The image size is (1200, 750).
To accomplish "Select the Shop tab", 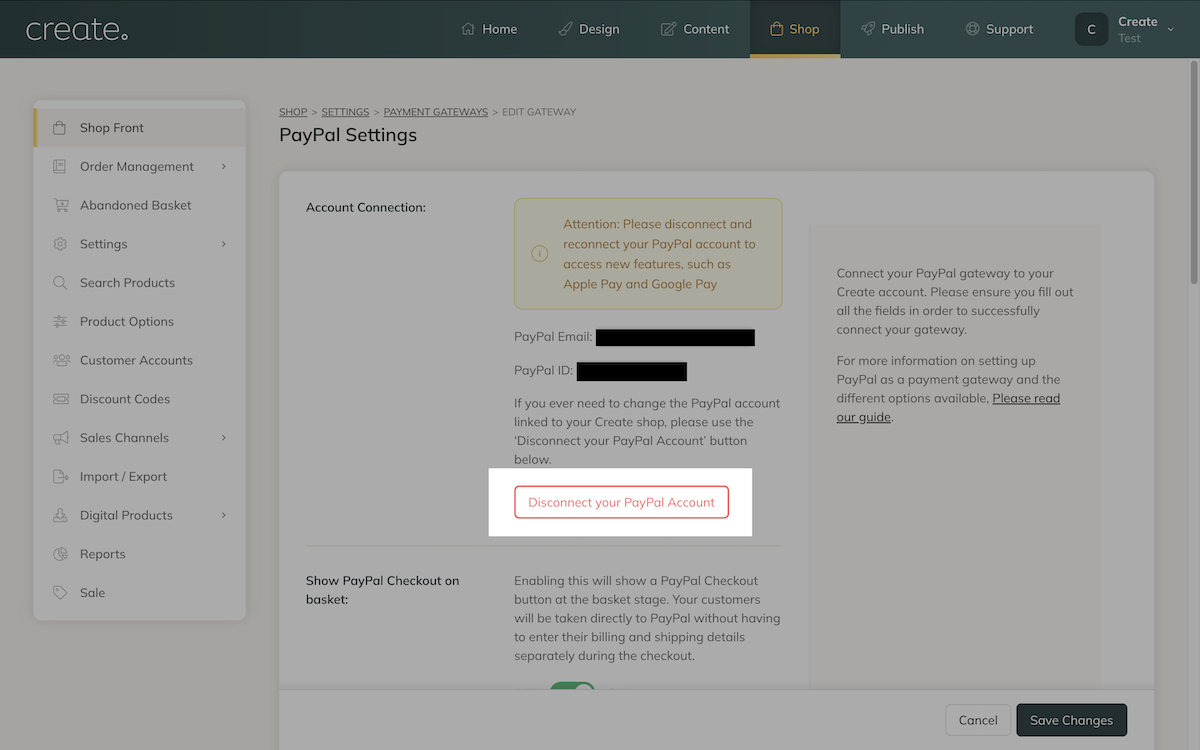I will pyautogui.click(x=795, y=29).
